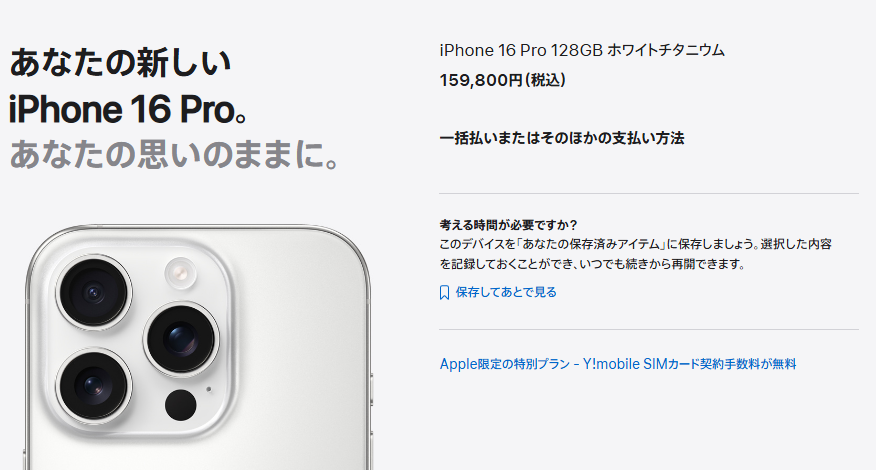Click the middle-right camera lens on the iPhone

(x=181, y=339)
